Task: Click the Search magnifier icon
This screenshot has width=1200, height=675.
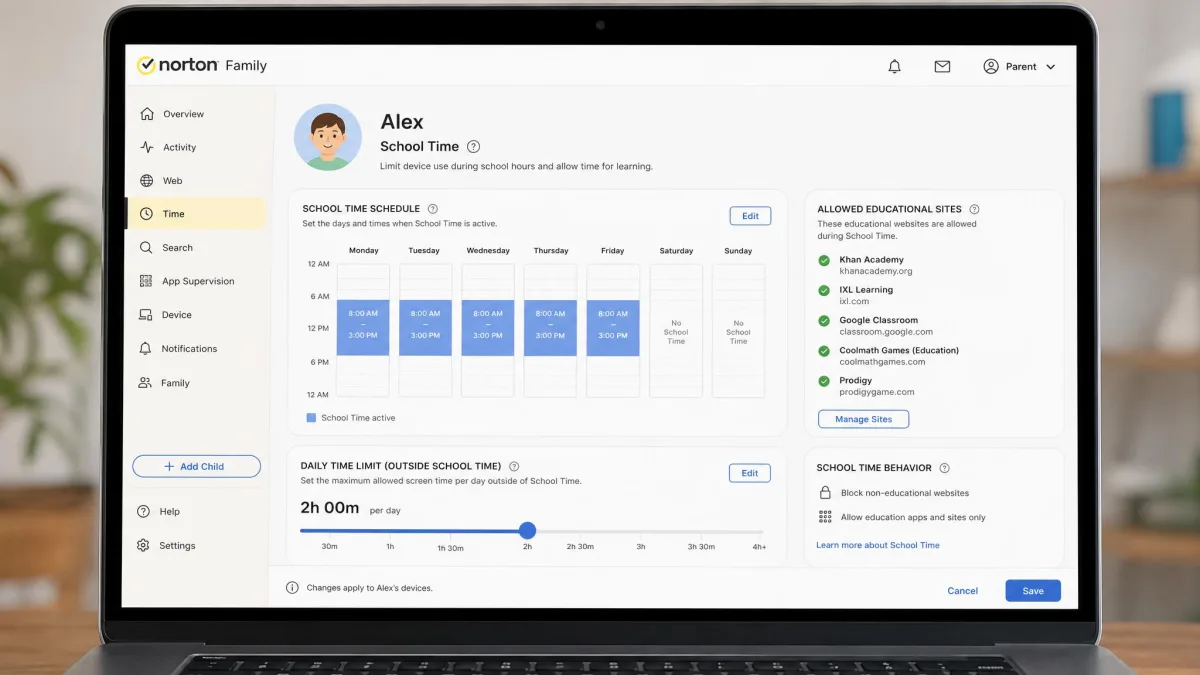Action: click(146, 248)
